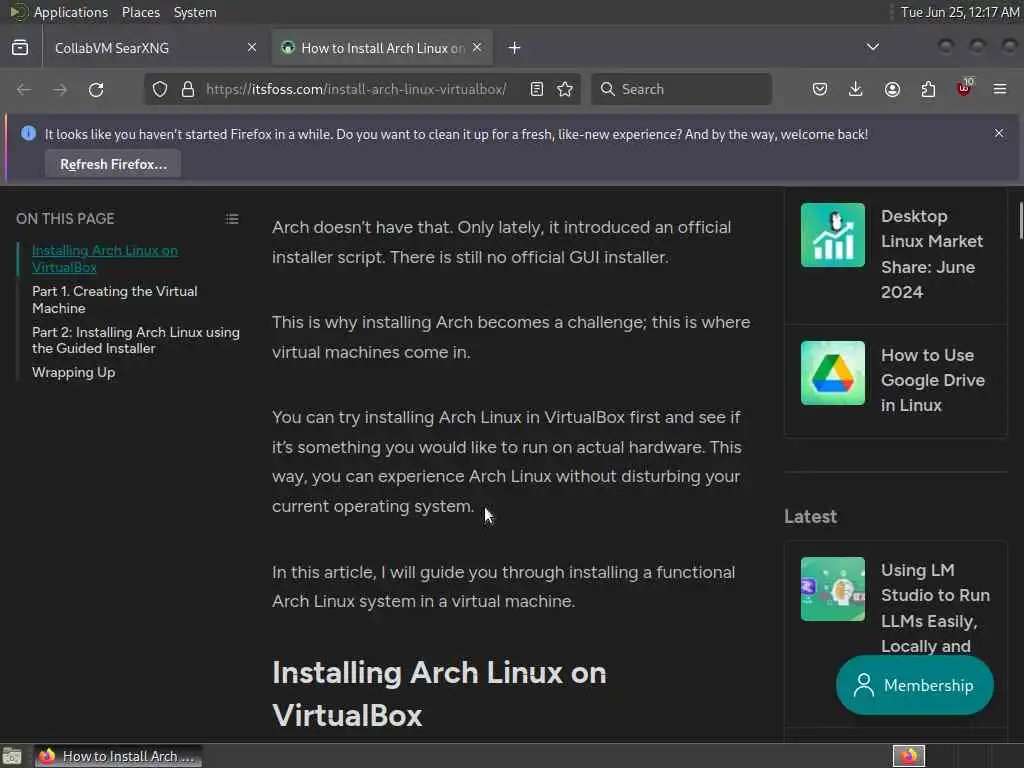The image size is (1024, 768).
Task: Jump to Part 1 Creating the Virtual Machine
Action: click(x=115, y=300)
